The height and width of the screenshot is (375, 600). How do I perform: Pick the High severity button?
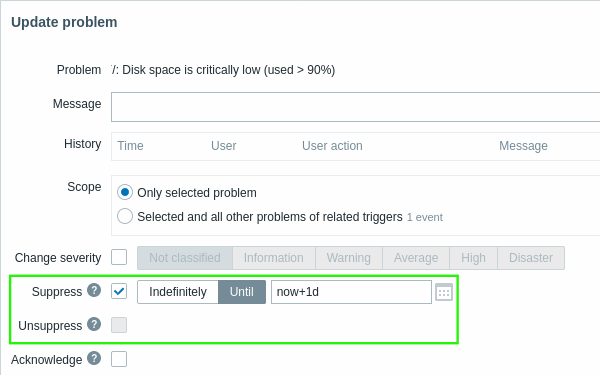pyautogui.click(x=474, y=258)
